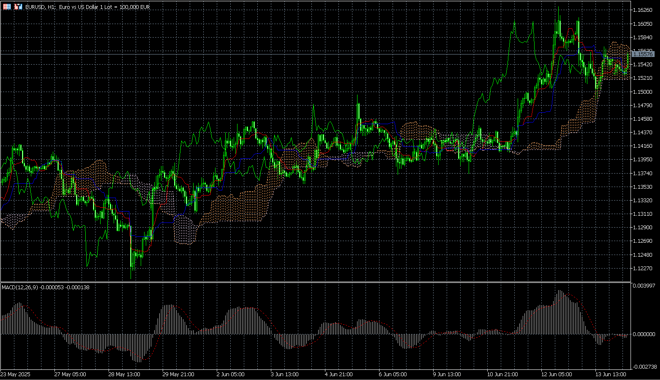Click the 1.14580 price scale label

pos(642,119)
